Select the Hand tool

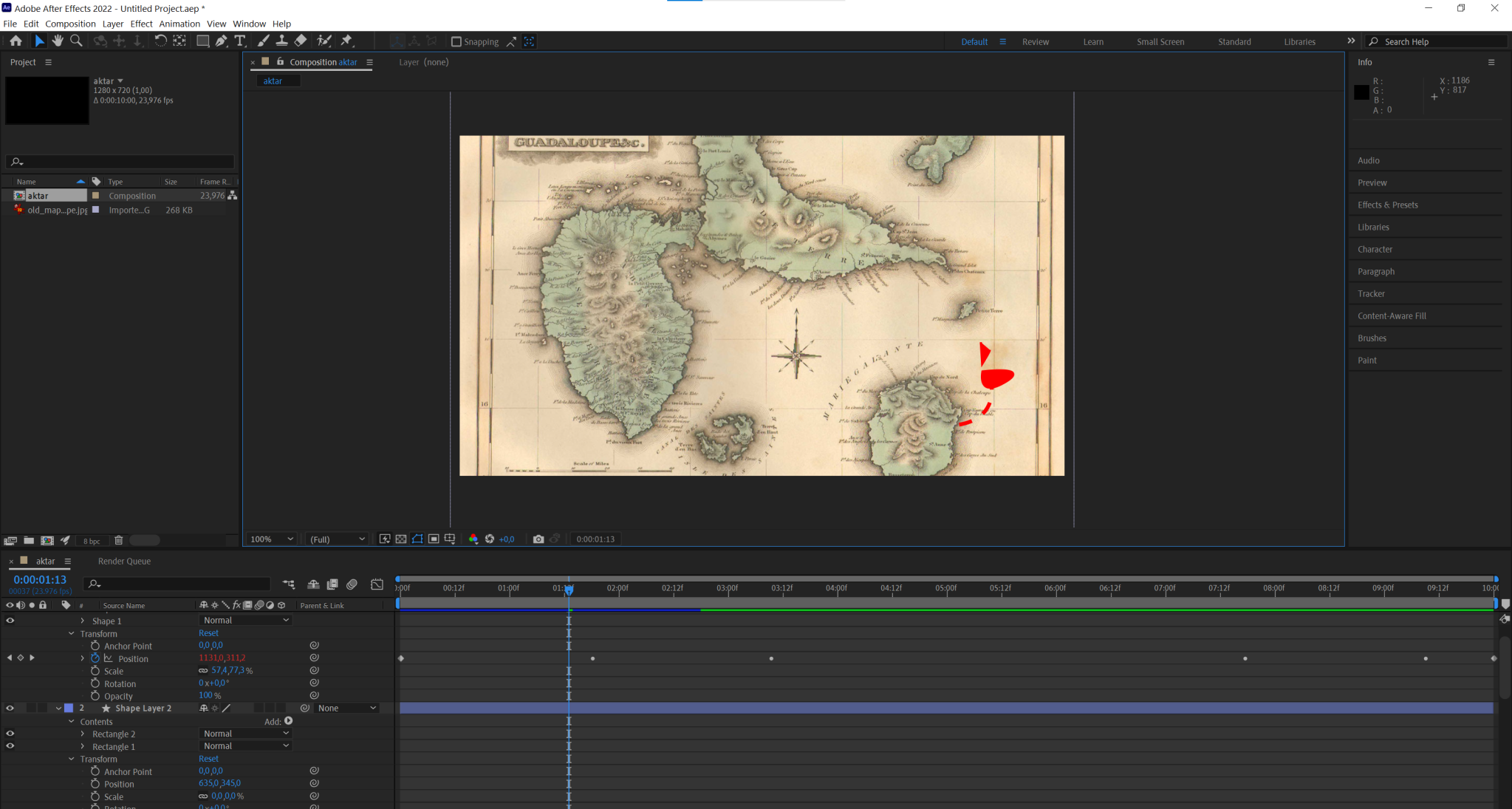click(58, 41)
